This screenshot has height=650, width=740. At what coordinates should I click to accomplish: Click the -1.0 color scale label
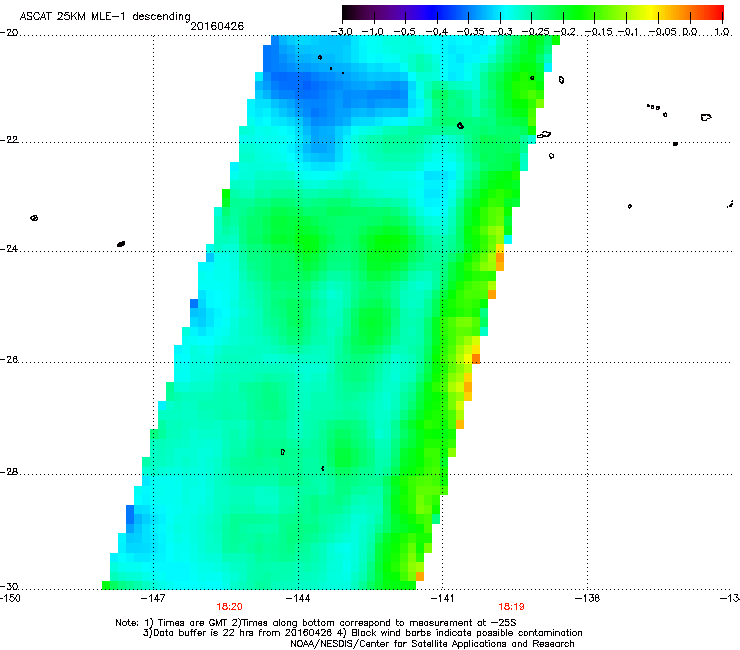(x=373, y=32)
